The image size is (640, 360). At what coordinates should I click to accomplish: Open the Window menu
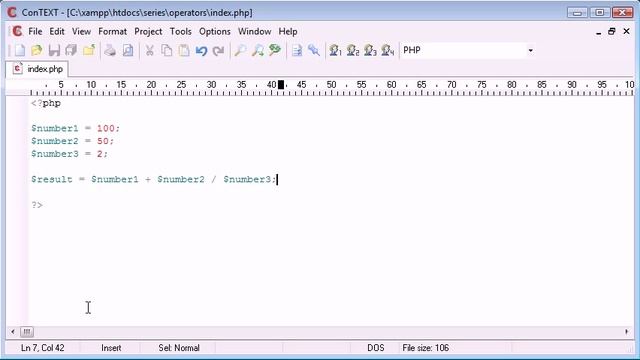254,31
